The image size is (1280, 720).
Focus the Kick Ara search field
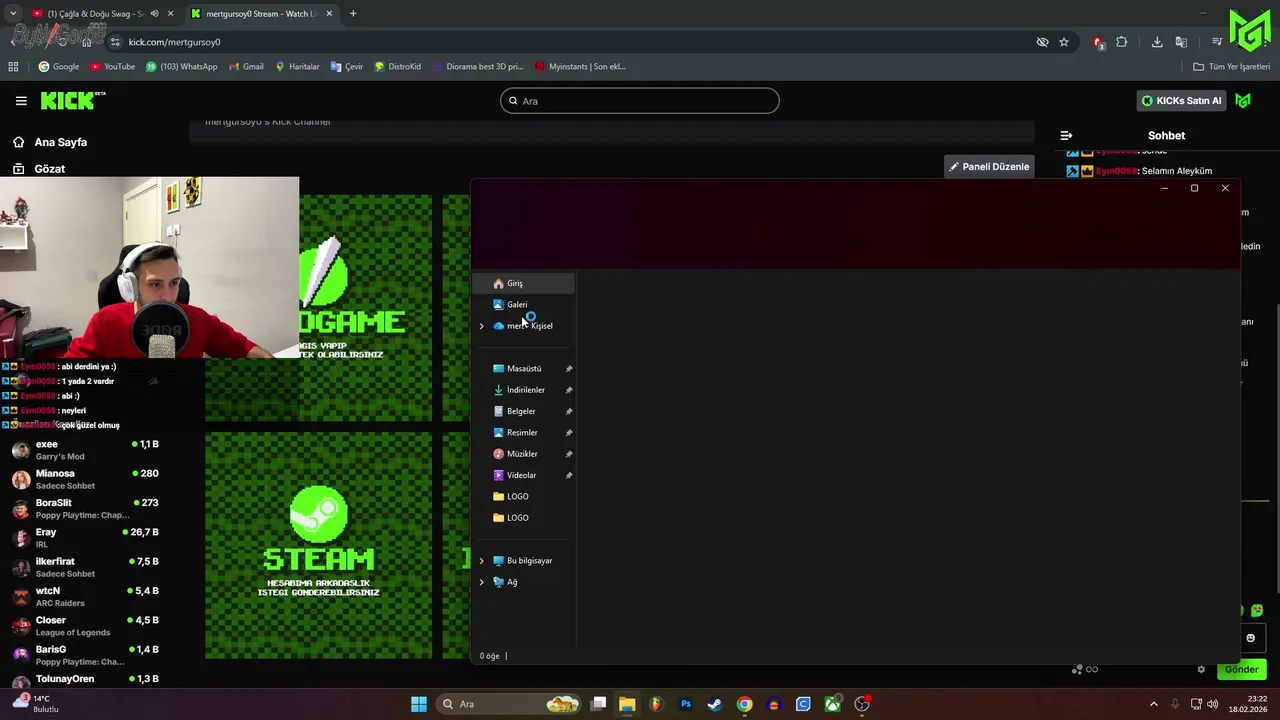(640, 101)
